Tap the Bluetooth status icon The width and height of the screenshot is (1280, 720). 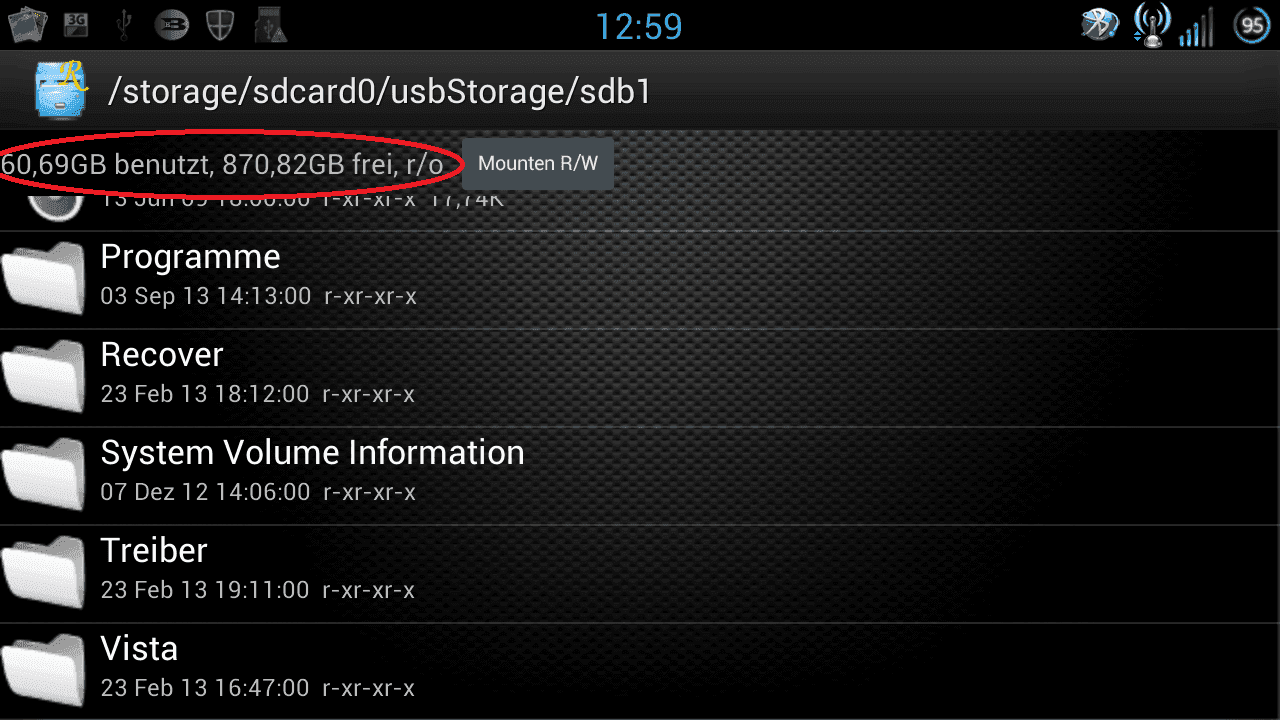coord(1100,25)
